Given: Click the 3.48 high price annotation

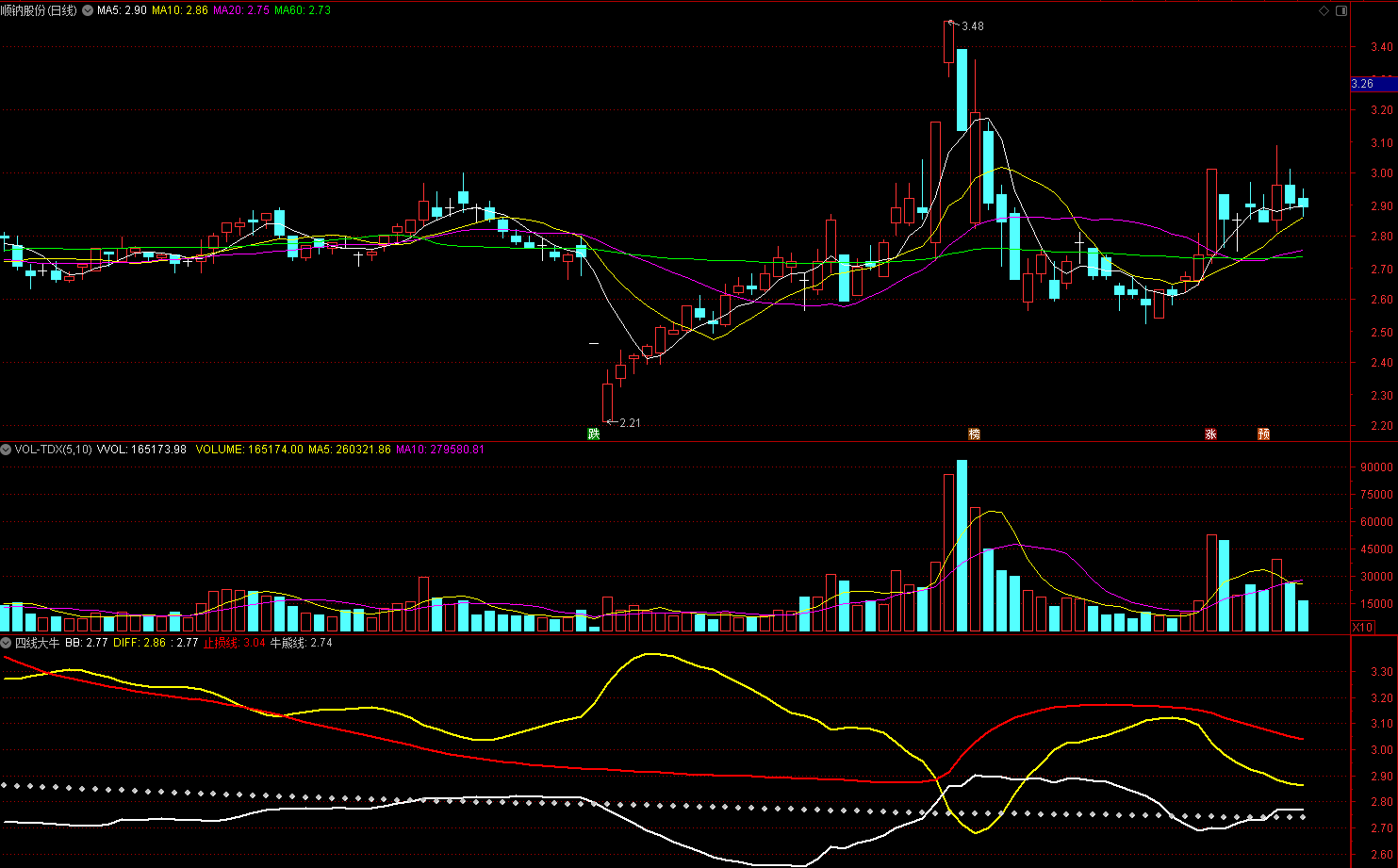Looking at the screenshot, I should tap(972, 26).
